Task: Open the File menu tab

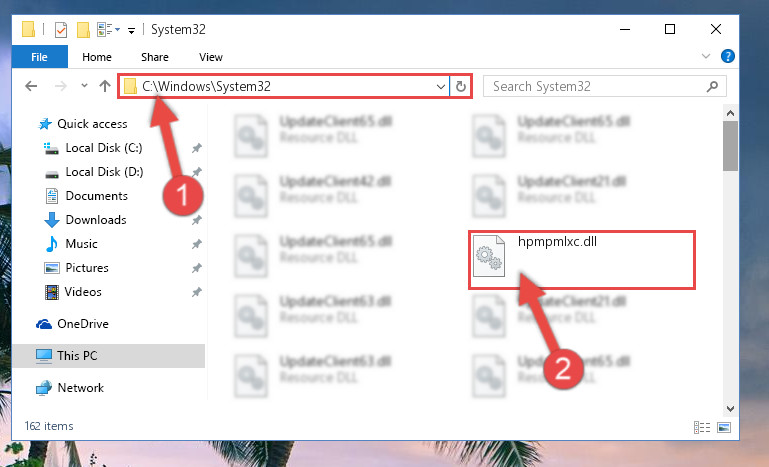Action: coord(39,57)
